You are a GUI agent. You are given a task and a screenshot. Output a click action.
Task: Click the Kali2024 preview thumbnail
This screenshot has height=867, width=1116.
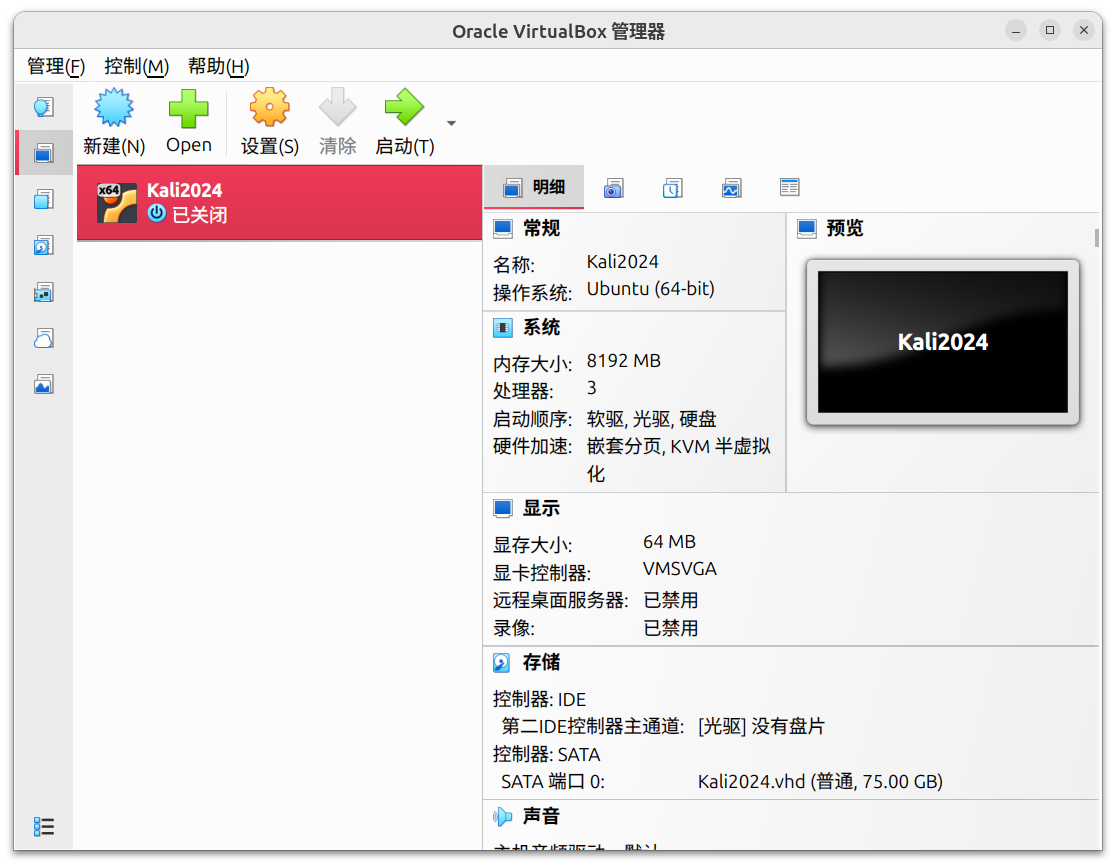click(942, 342)
